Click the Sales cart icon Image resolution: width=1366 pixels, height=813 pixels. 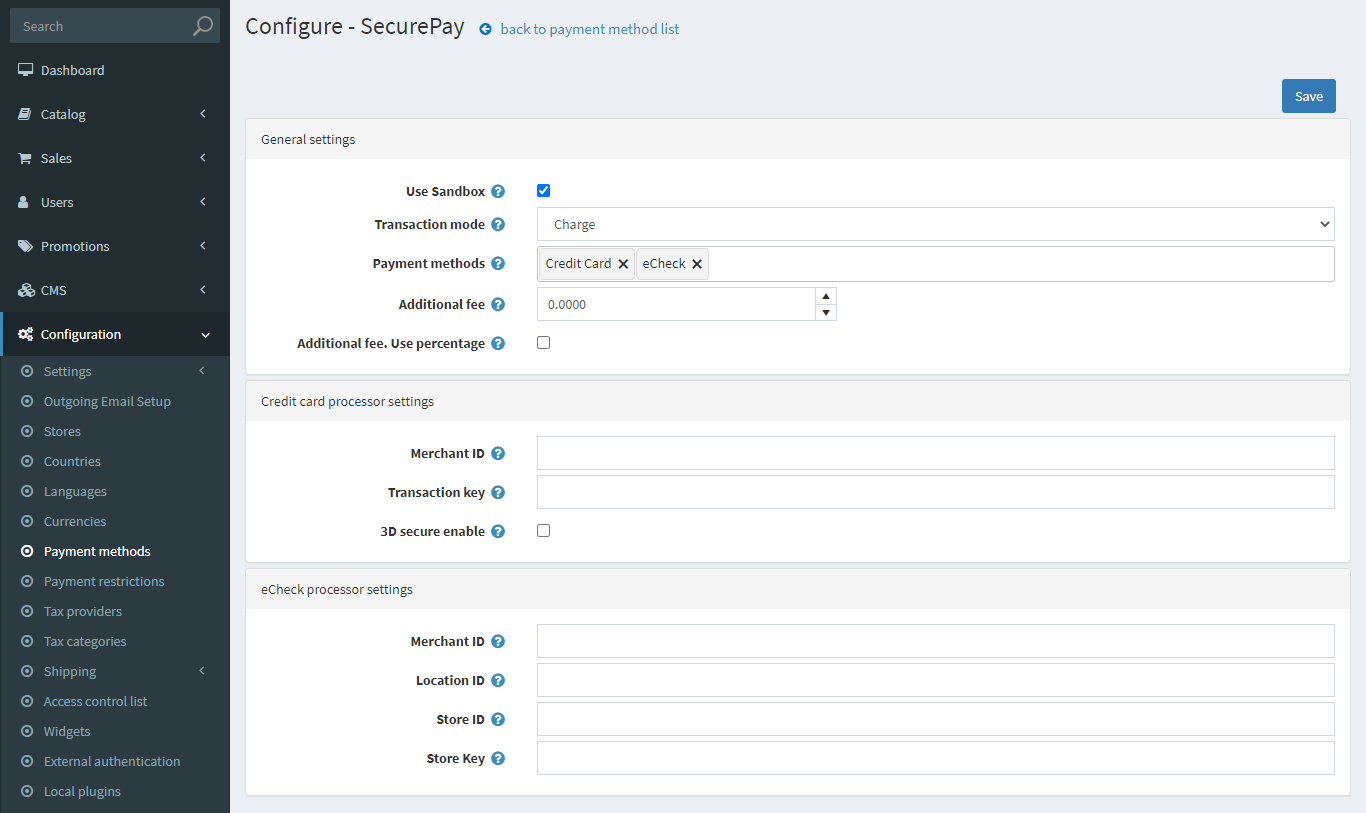tap(25, 158)
